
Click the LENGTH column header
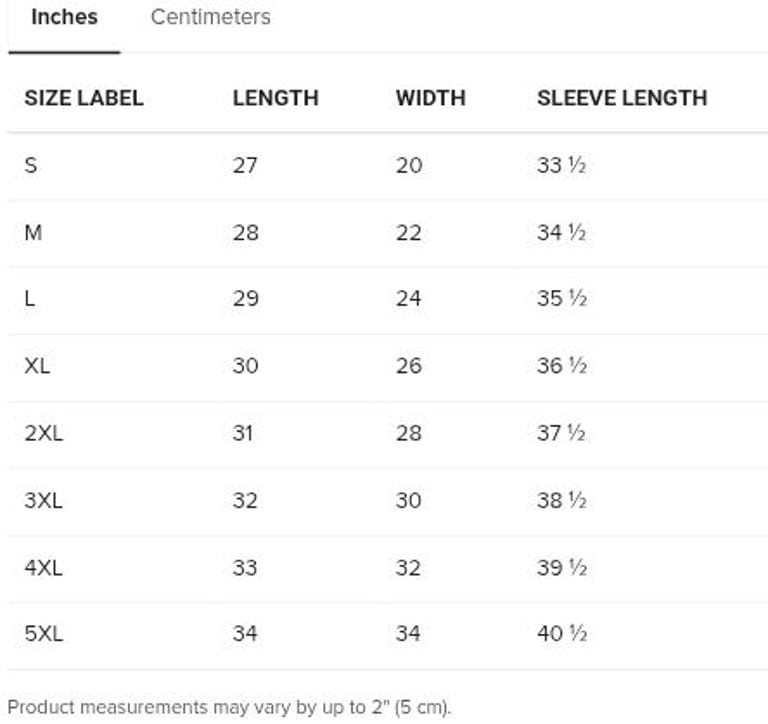(275, 98)
